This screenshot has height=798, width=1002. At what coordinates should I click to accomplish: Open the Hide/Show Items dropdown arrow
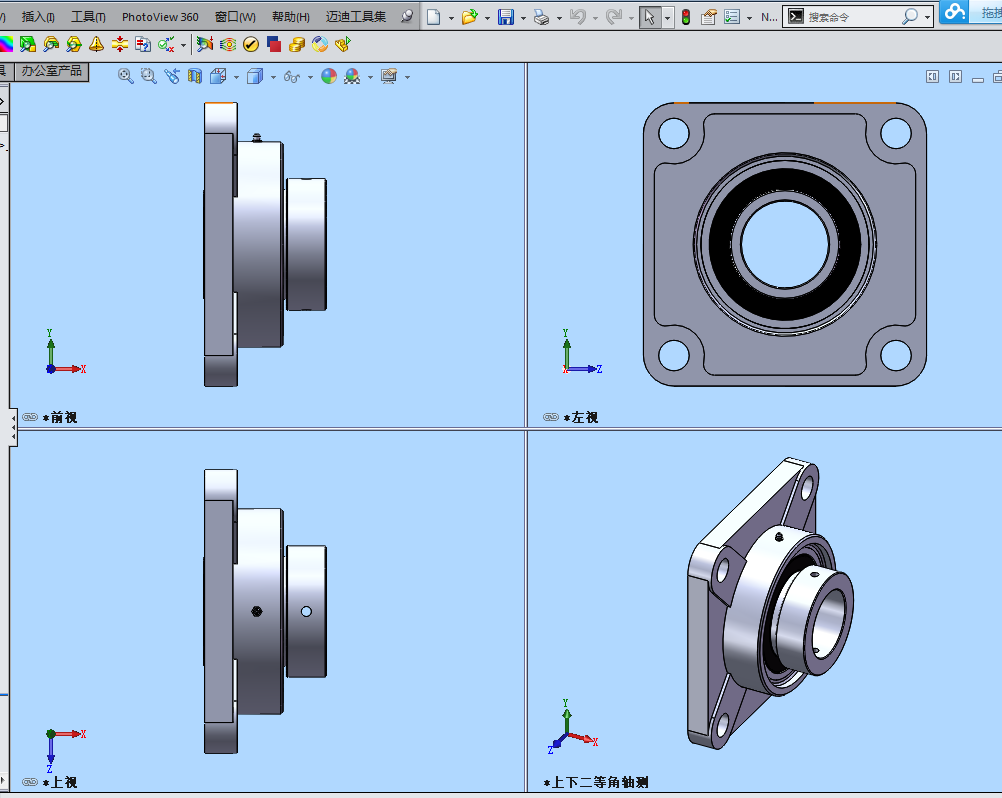[310, 77]
